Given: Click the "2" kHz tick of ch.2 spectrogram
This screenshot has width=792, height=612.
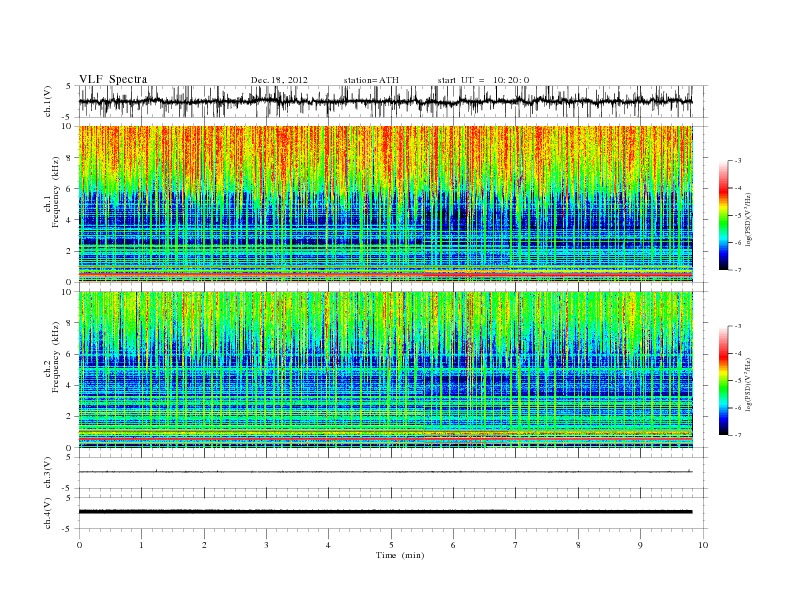Looking at the screenshot, I should coord(69,417).
